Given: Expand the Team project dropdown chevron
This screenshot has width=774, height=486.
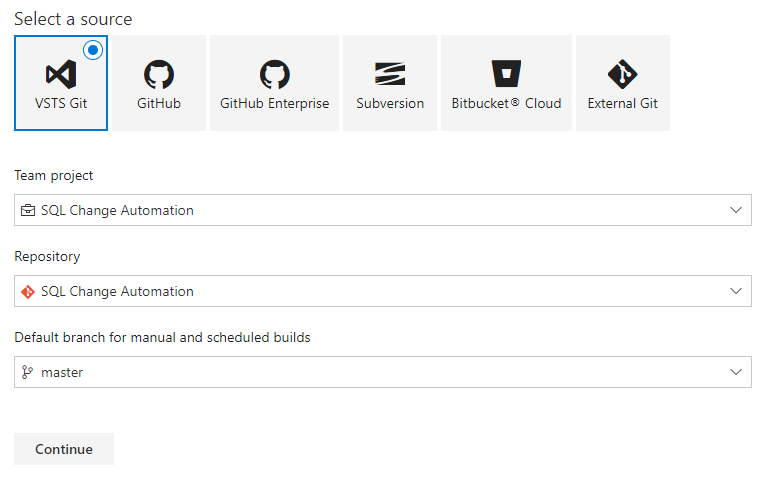Looking at the screenshot, I should pos(736,210).
